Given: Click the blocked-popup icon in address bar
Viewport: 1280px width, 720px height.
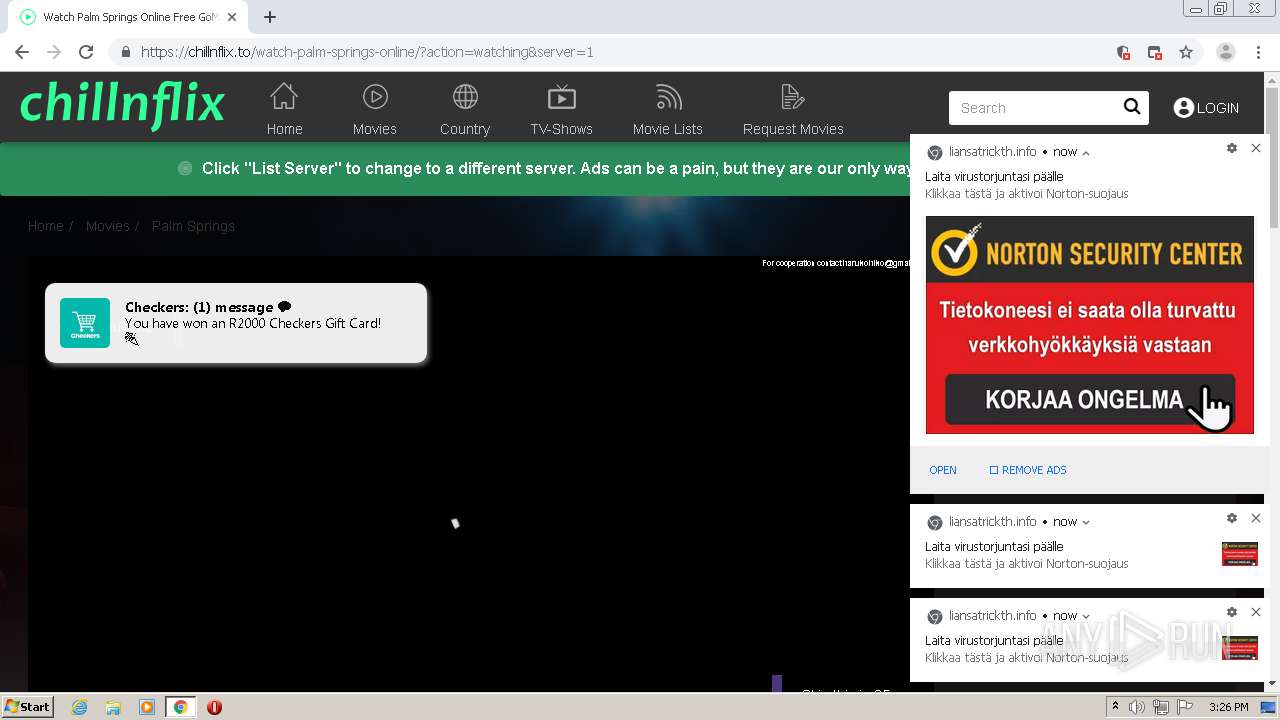Looking at the screenshot, I should [x=1154, y=52].
